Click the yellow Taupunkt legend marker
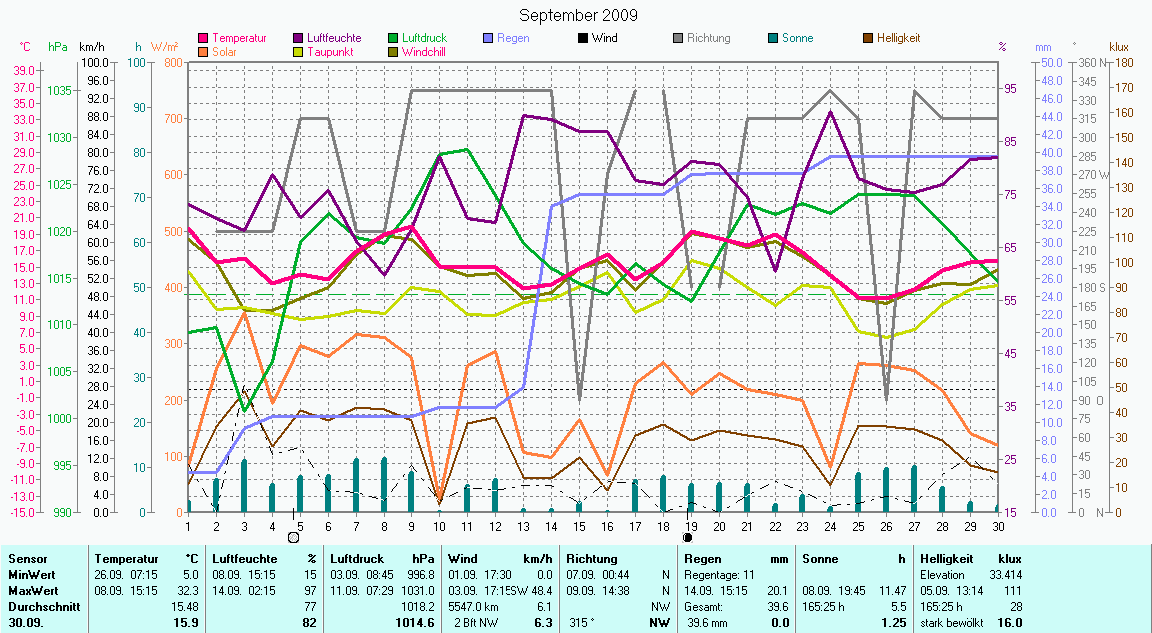Screen dimensions: 1152x633 point(299,51)
